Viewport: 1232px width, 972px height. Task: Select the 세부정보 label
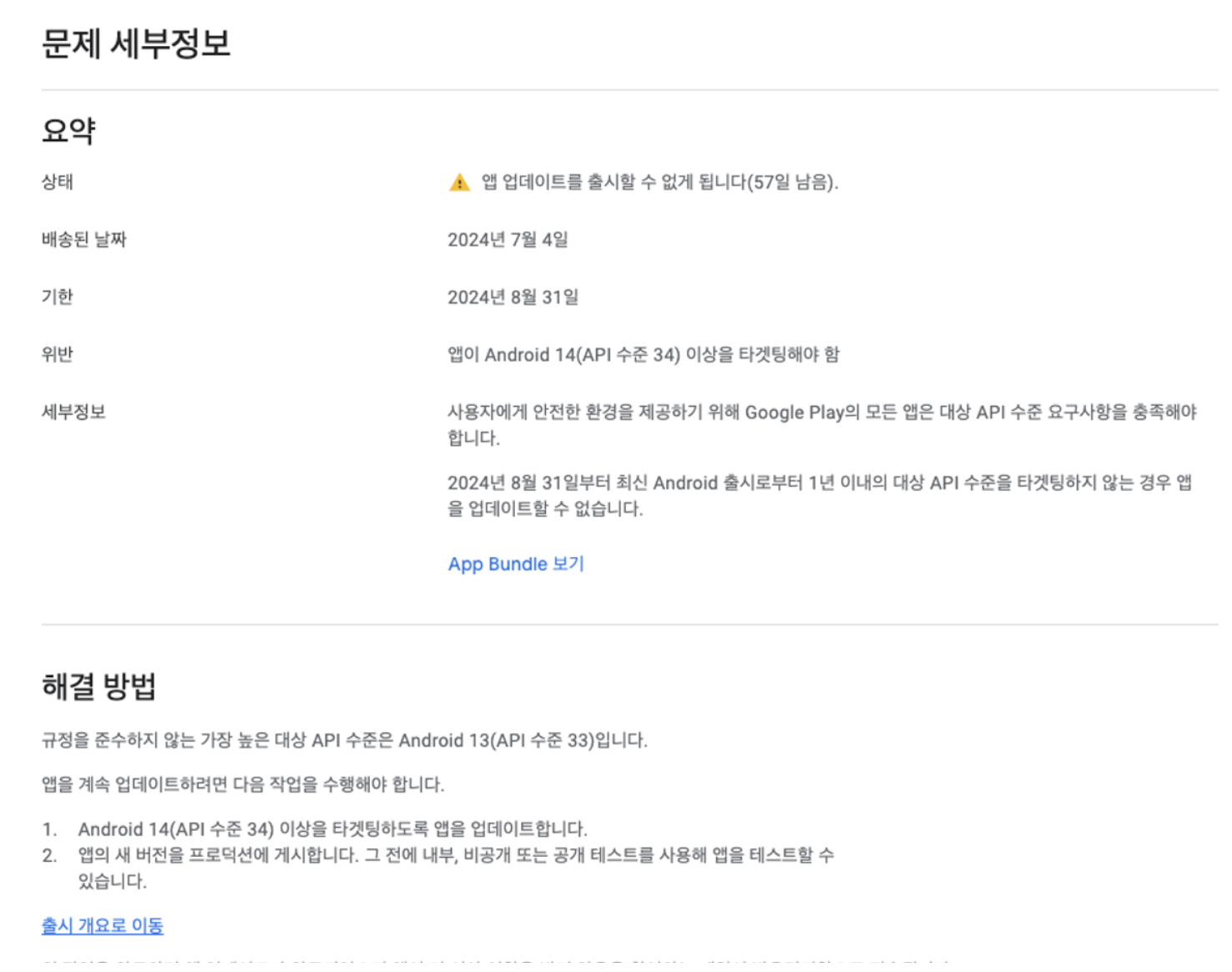click(x=73, y=410)
